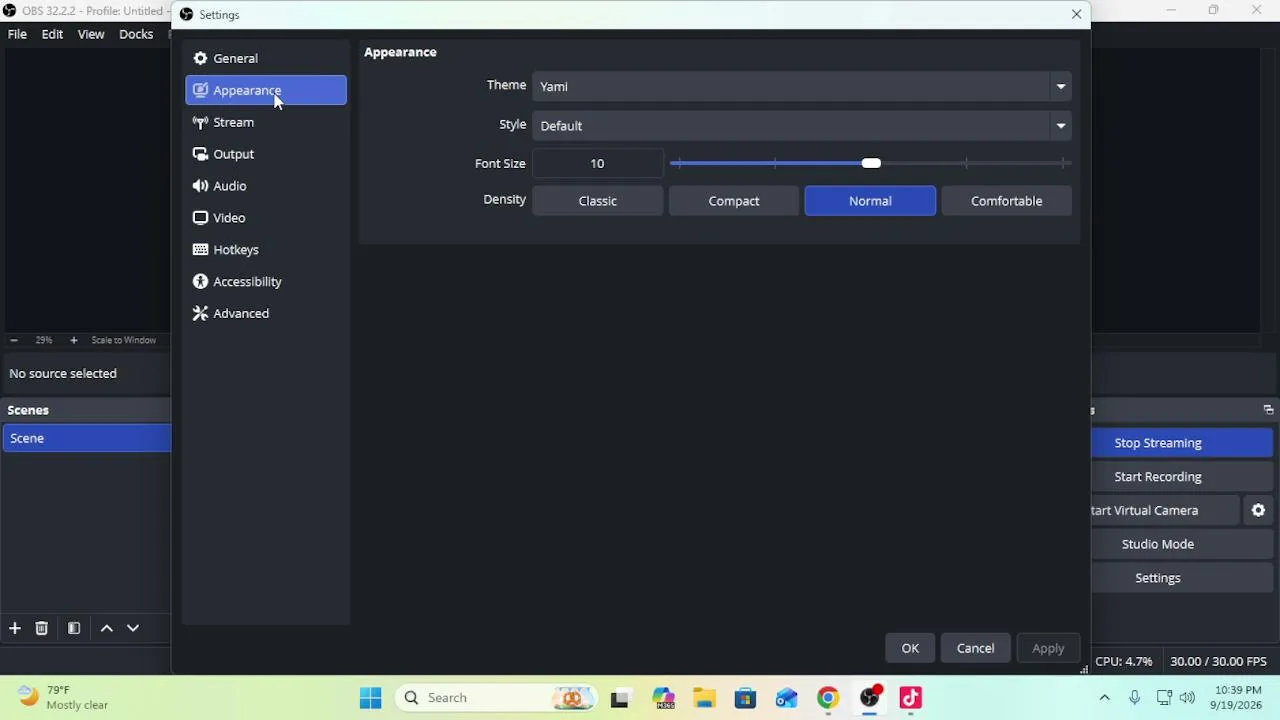Screen dimensions: 1280x720
Task: Move scene up with the up arrow
Action: click(107, 628)
